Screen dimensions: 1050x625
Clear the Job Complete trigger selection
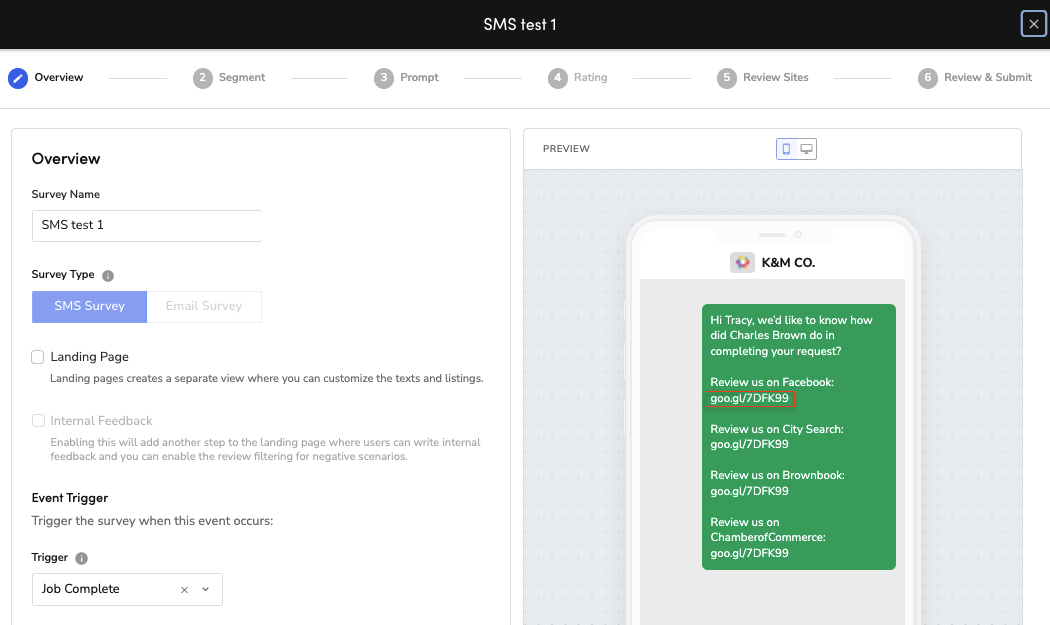[184, 589]
